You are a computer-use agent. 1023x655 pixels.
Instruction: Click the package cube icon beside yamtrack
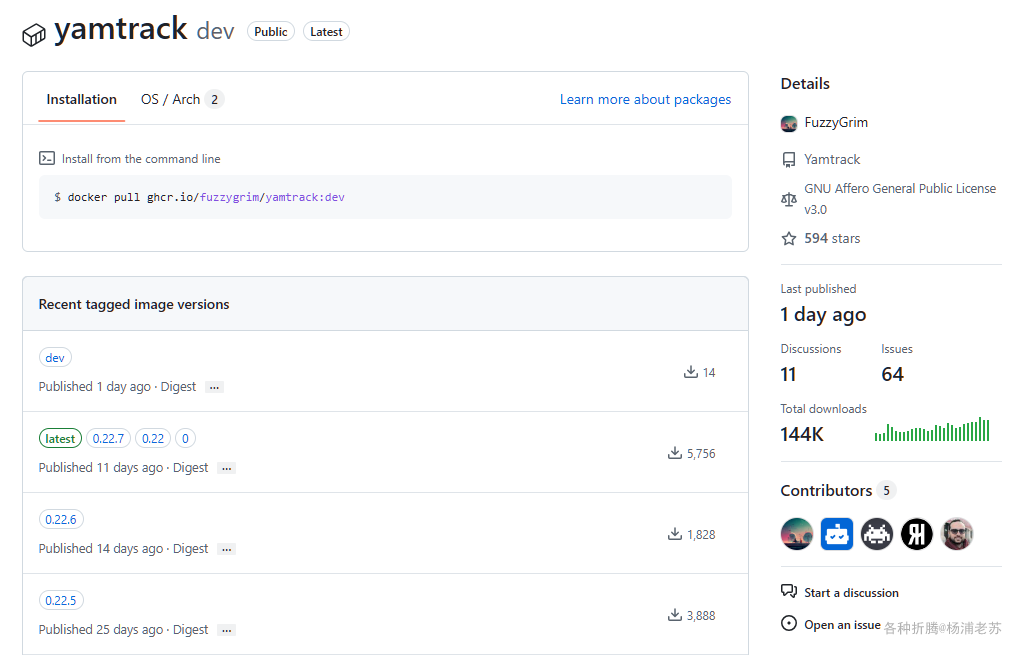click(34, 35)
